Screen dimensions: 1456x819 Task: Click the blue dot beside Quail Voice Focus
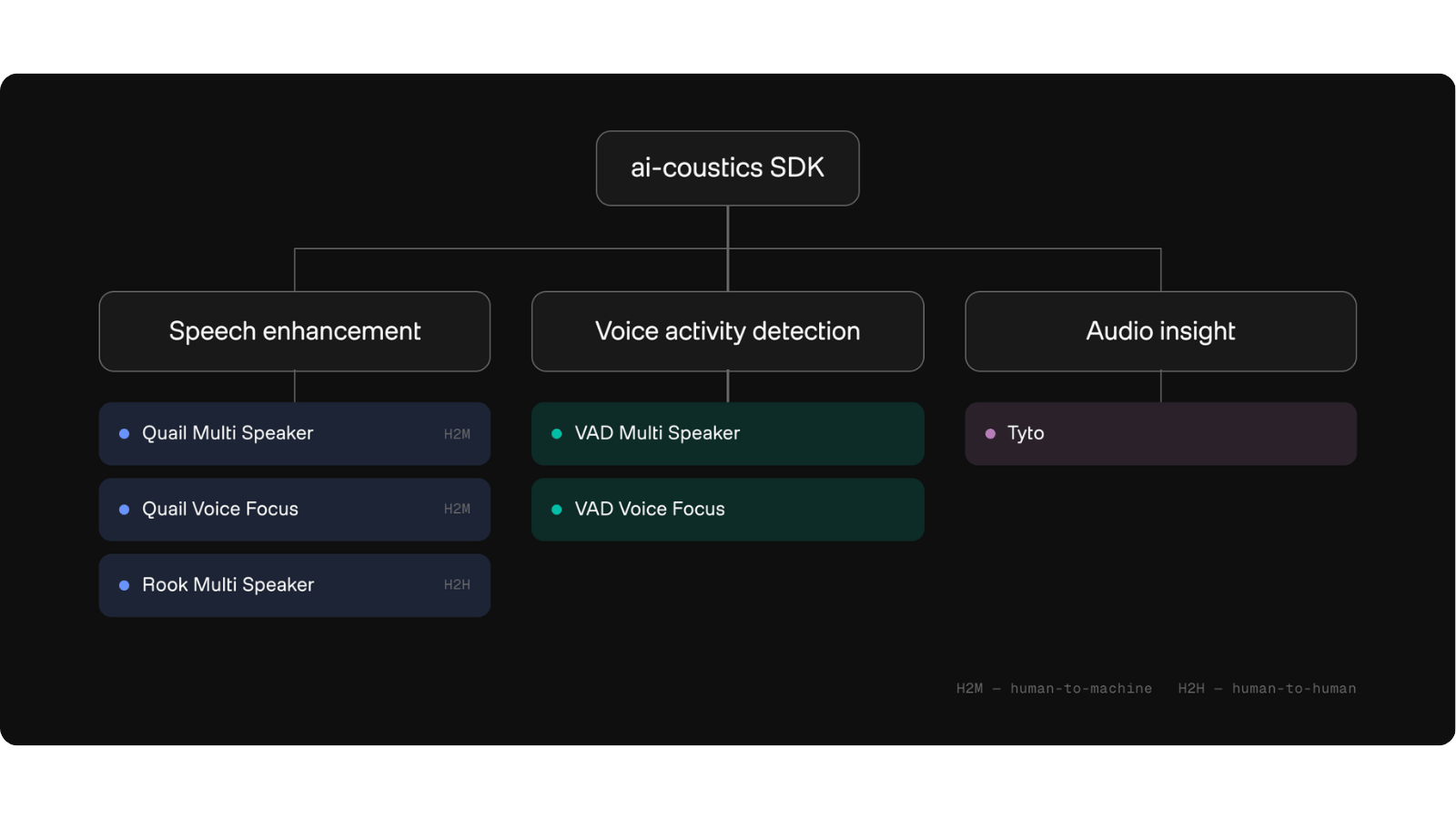click(124, 510)
